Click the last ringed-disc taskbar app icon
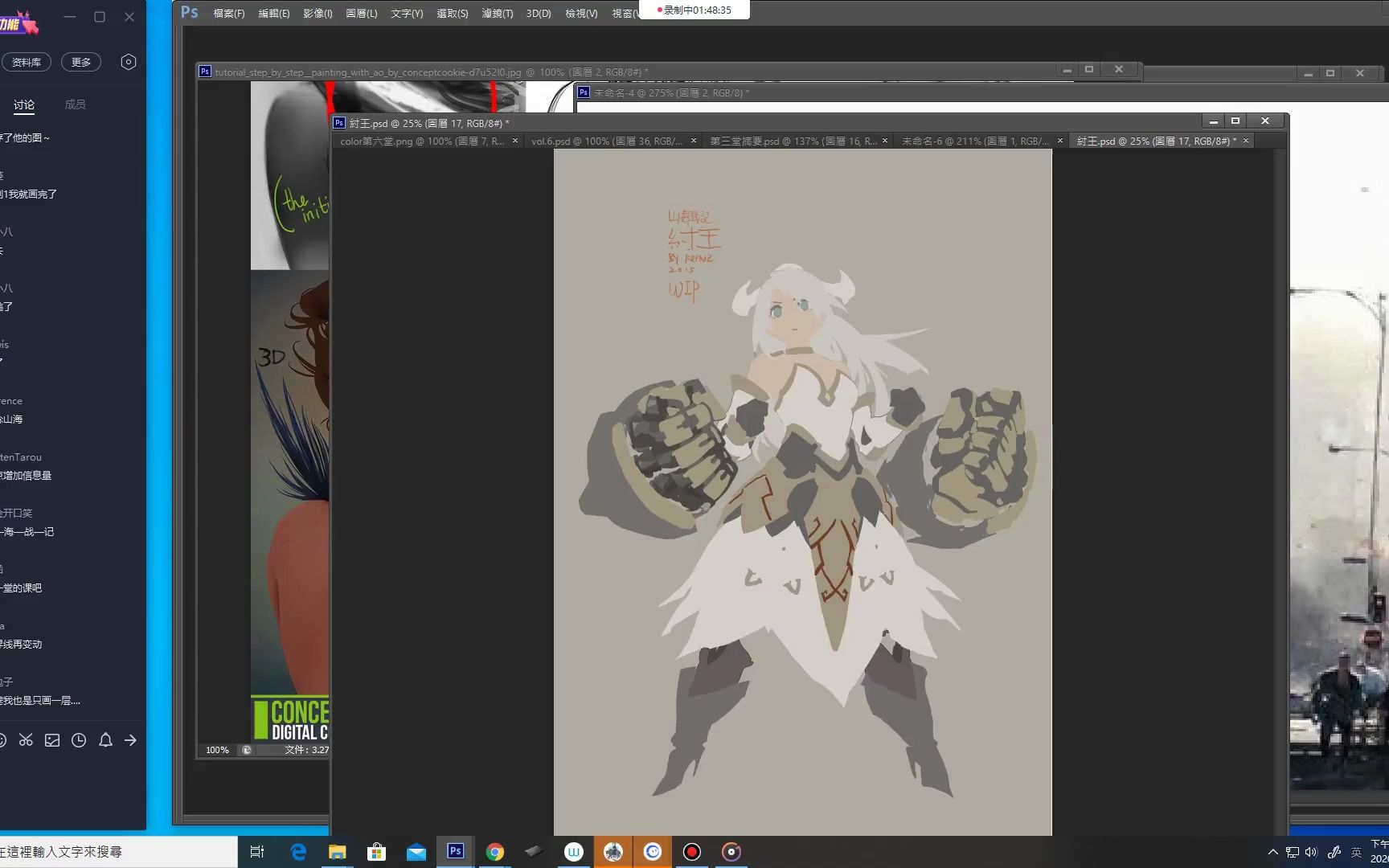The height and width of the screenshot is (868, 1389). point(731,852)
